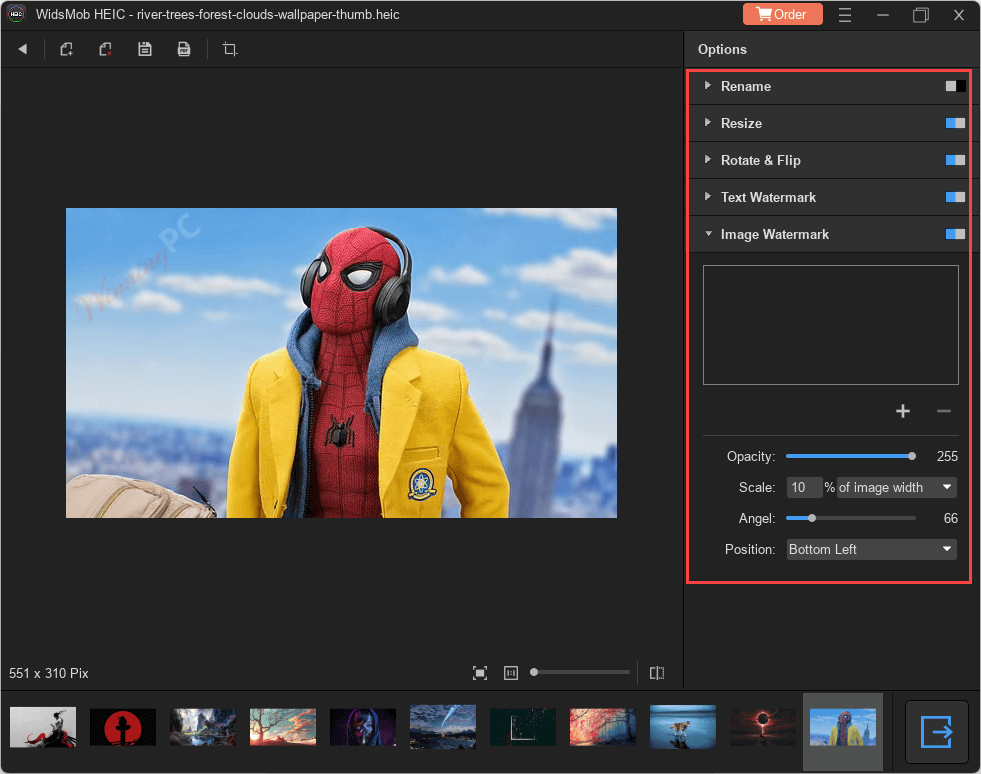
Task: Click the Opacity value 255
Action: 947,456
